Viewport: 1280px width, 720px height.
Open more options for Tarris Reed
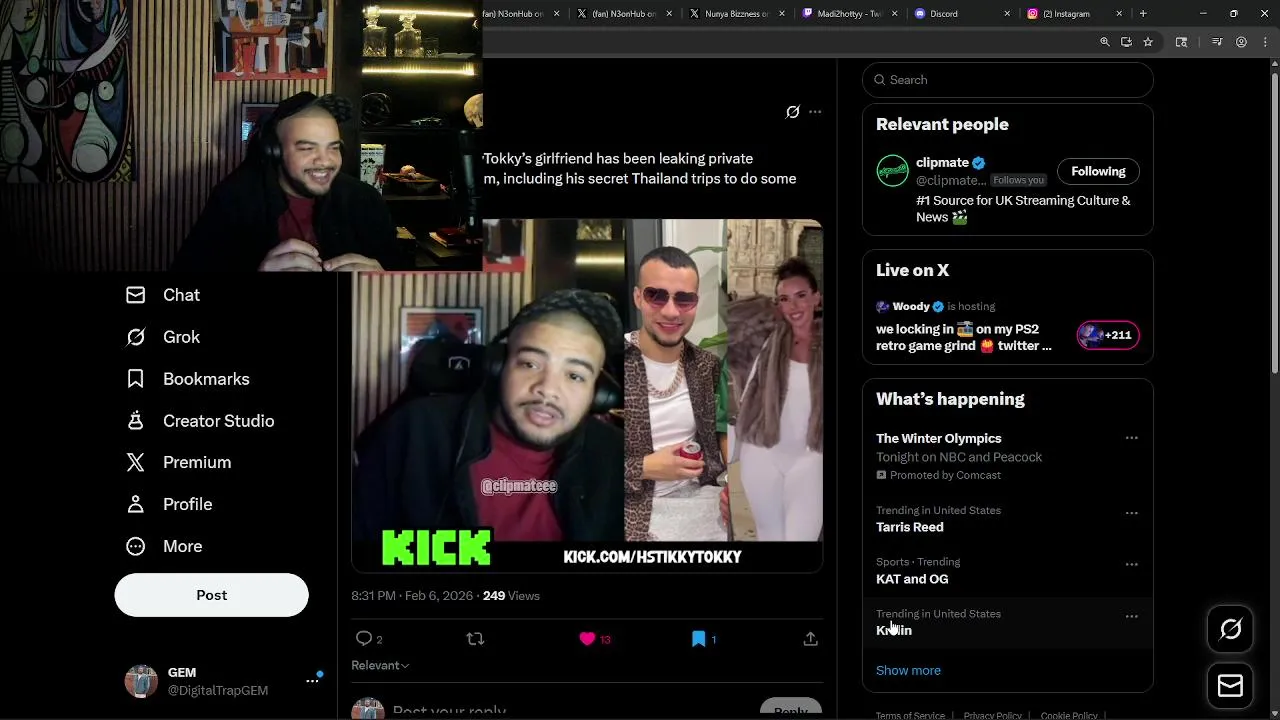point(1131,513)
